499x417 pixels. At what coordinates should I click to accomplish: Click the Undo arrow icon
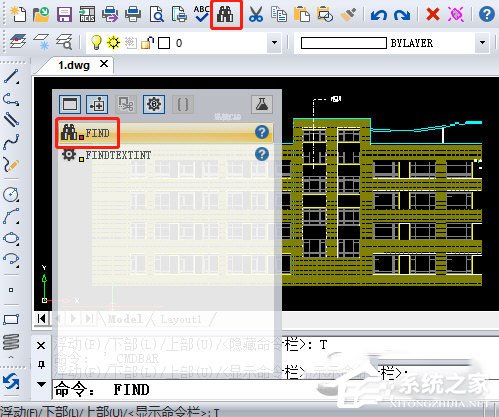click(379, 15)
